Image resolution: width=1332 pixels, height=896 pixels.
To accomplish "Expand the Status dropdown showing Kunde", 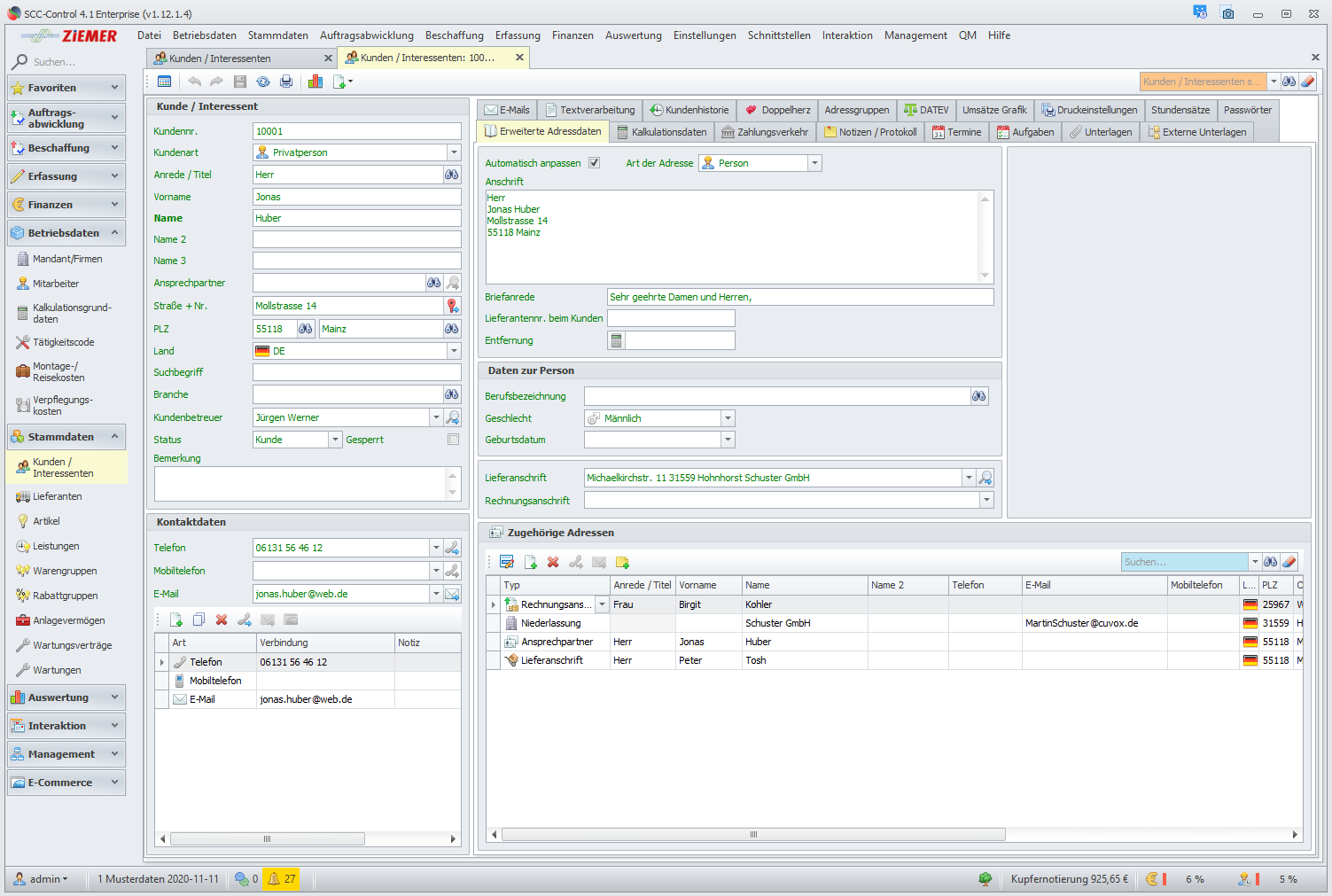I will (335, 440).
